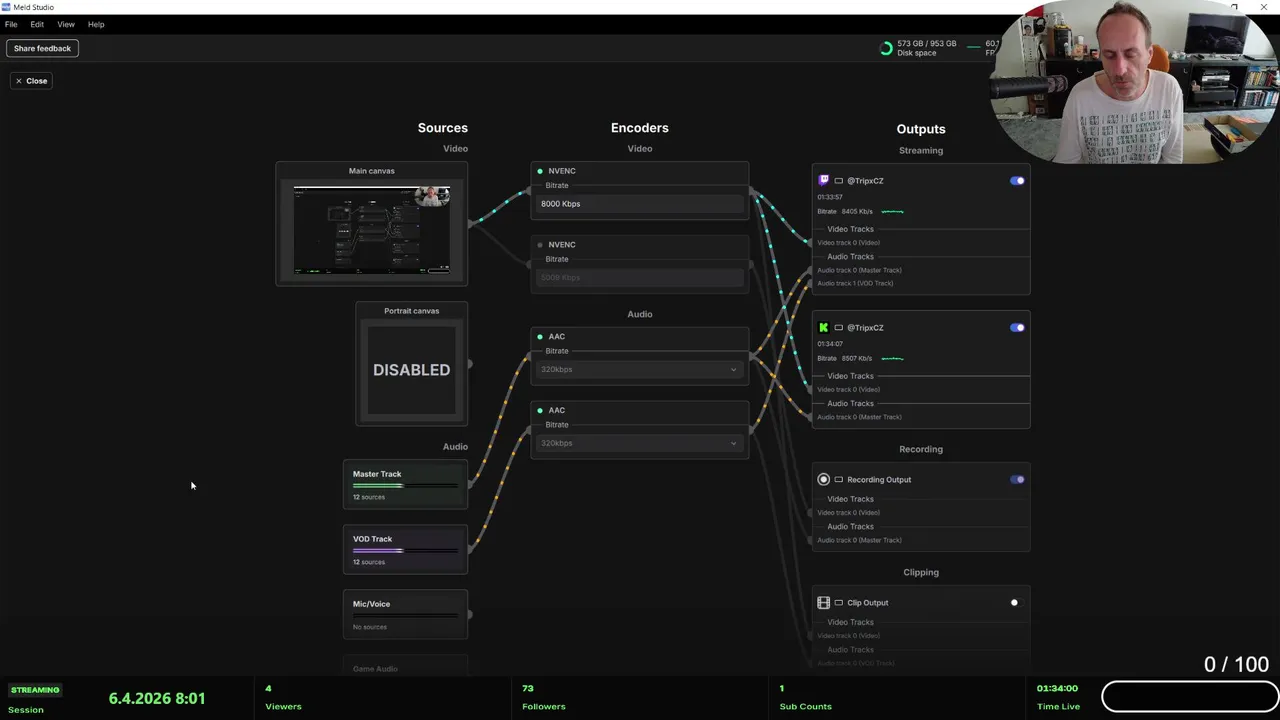1280x720 pixels.
Task: Click the disk space ring indicator
Action: coord(886,48)
